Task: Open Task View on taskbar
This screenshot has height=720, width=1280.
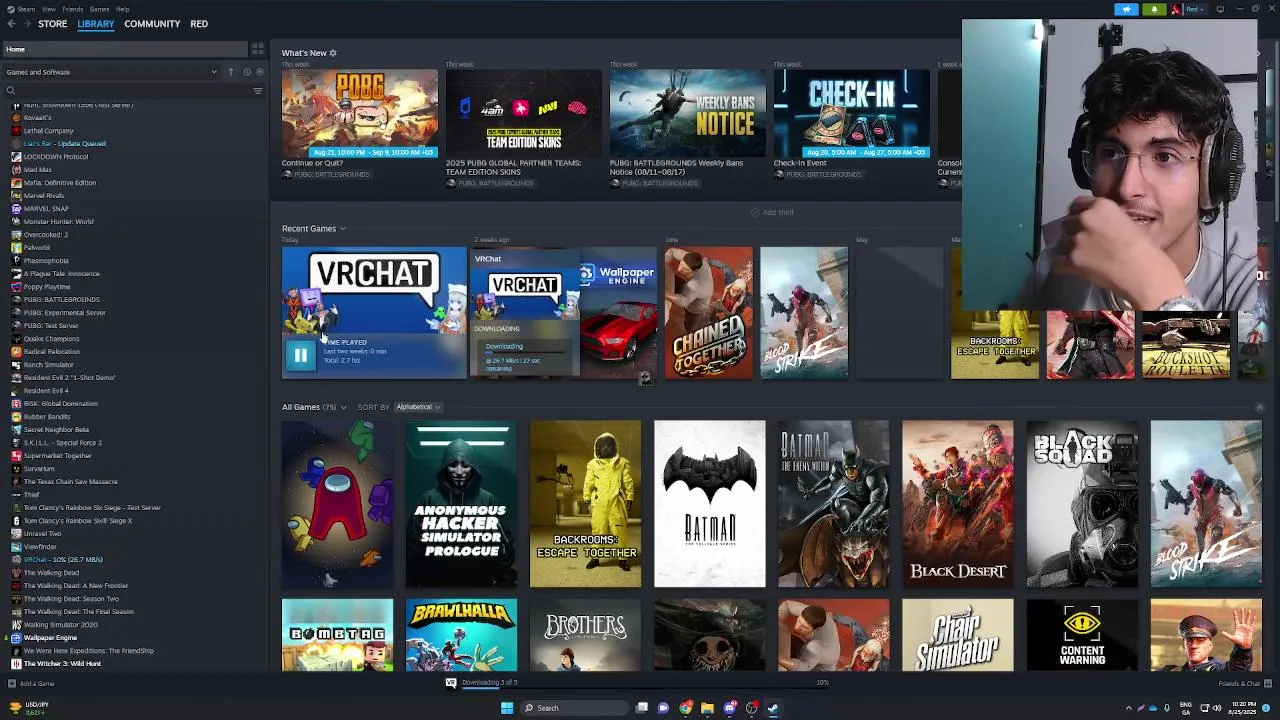Action: point(641,708)
